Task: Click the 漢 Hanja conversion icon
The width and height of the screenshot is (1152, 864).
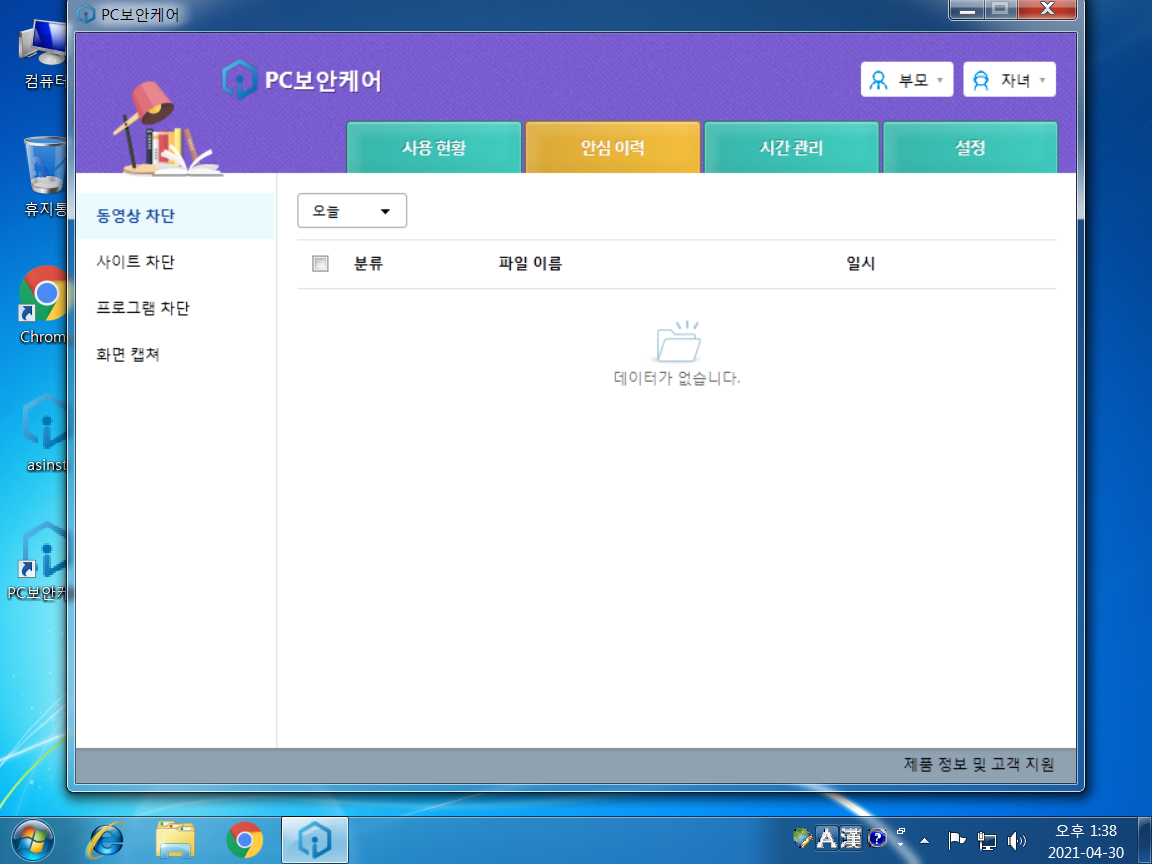Action: [851, 838]
